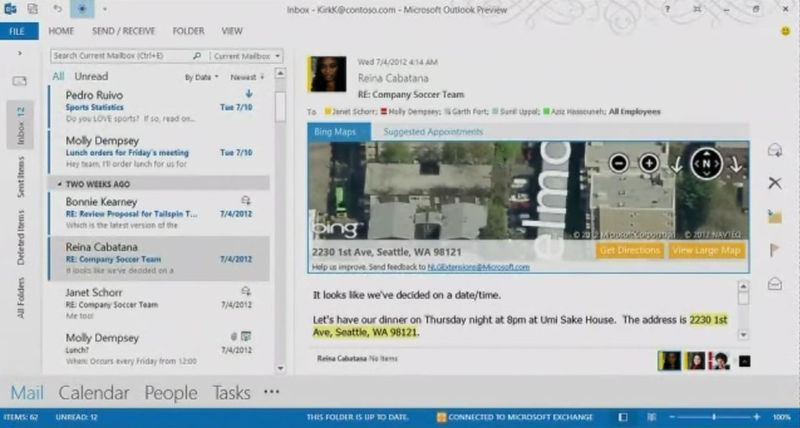Click the smiley feedback icon
The height and width of the screenshot is (428, 800).
point(786,31)
